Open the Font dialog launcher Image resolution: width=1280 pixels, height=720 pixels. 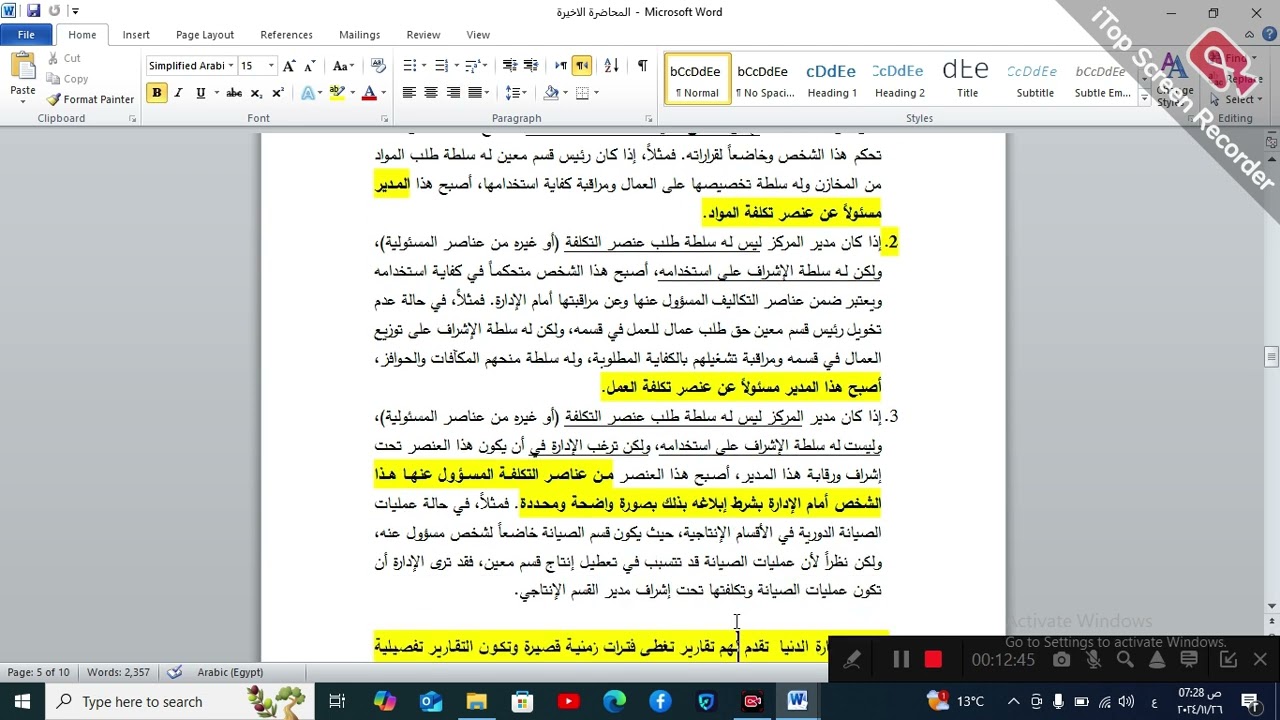pos(385,119)
